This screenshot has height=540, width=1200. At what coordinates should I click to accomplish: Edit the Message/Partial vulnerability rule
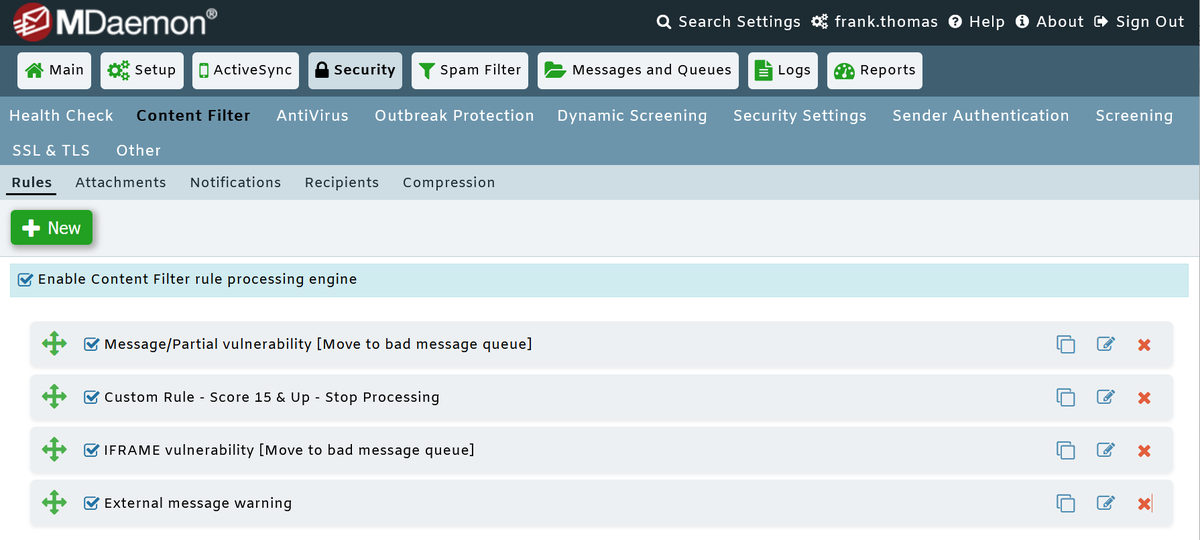(1105, 344)
